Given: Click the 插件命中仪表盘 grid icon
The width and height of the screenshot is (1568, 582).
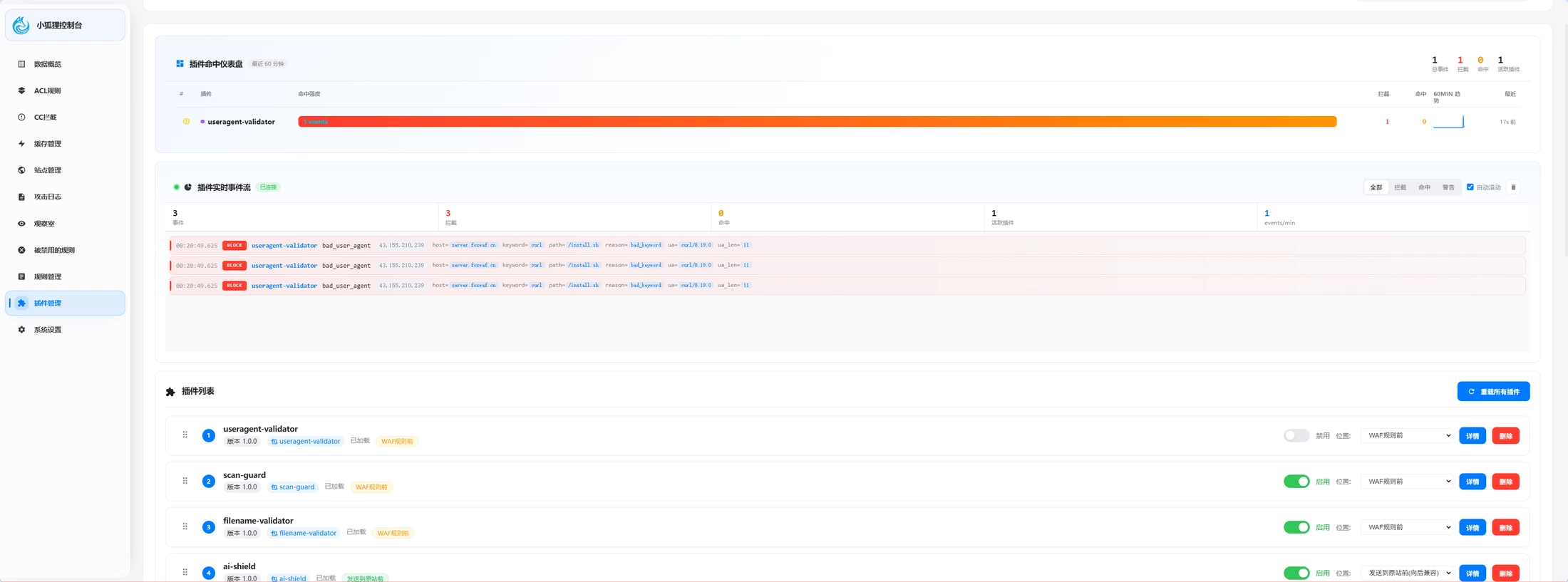Looking at the screenshot, I should pos(180,63).
